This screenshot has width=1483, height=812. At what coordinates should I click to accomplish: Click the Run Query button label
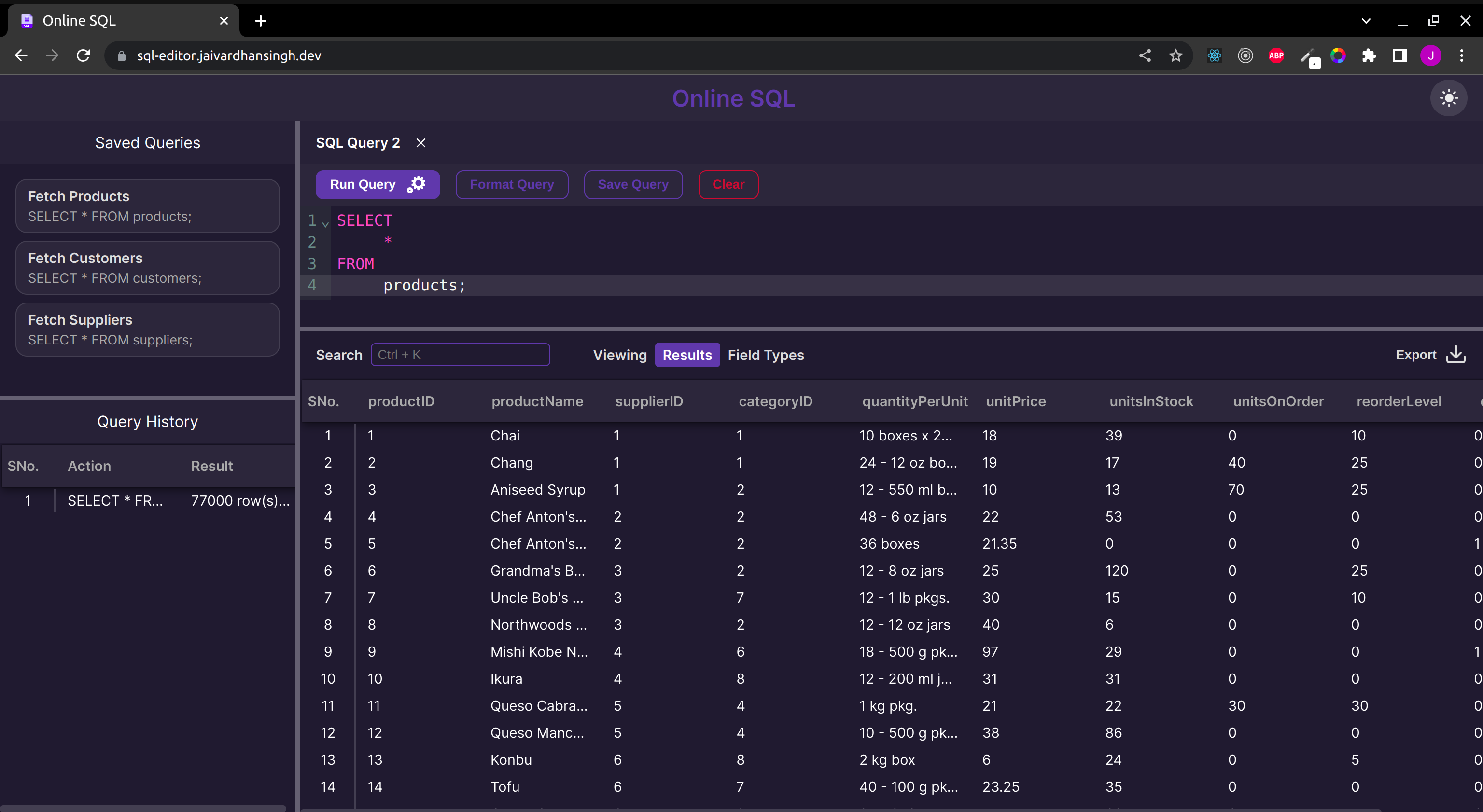pos(362,184)
